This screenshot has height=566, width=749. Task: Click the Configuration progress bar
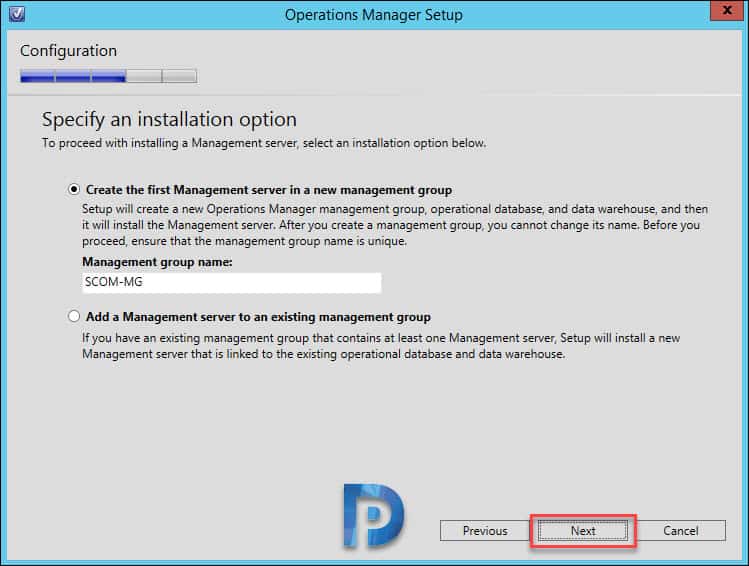click(108, 76)
